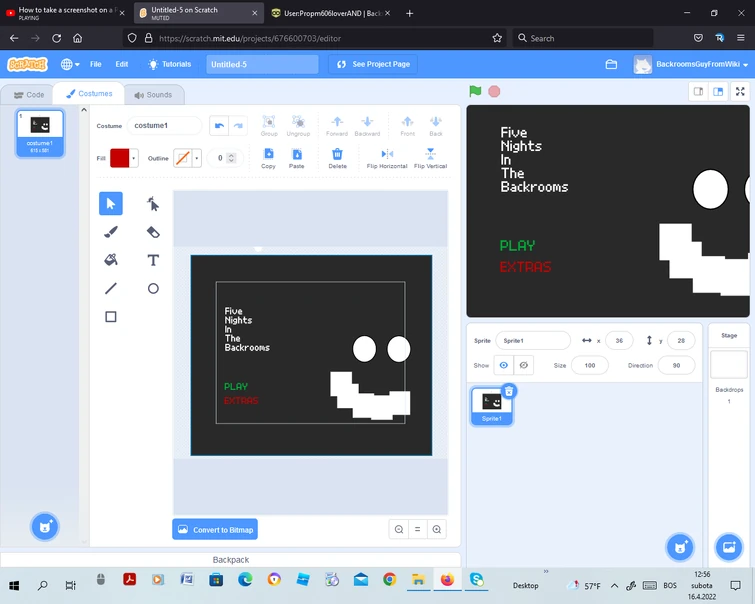Click Choose a Costume cat button
The image size is (755, 604).
pos(45,527)
